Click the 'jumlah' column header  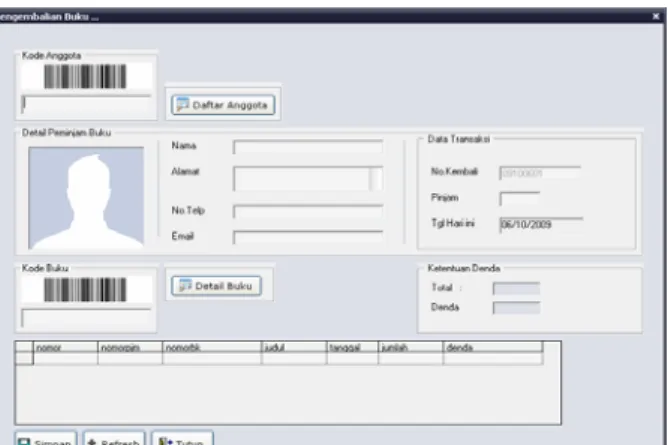[411, 347]
